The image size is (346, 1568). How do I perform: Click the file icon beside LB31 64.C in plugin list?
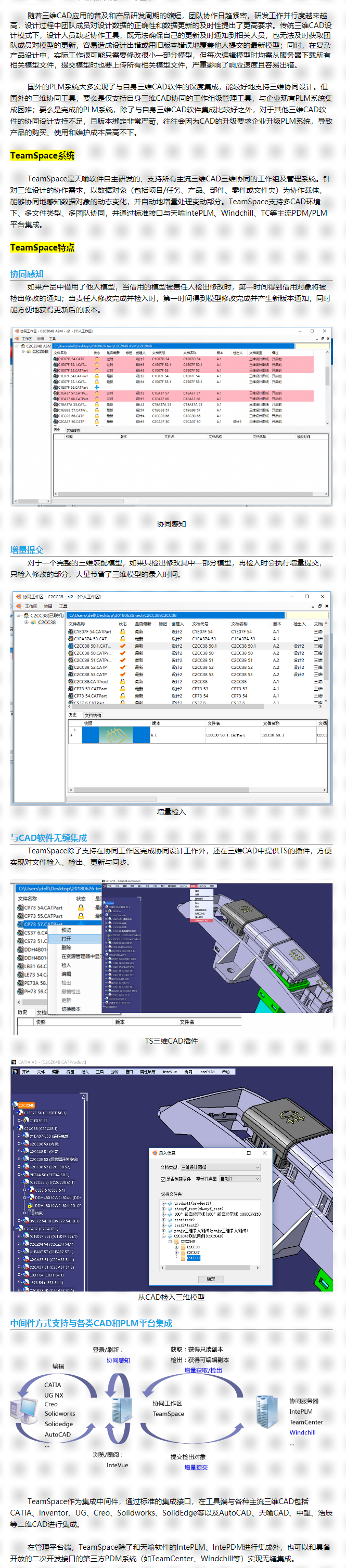(x=21, y=966)
